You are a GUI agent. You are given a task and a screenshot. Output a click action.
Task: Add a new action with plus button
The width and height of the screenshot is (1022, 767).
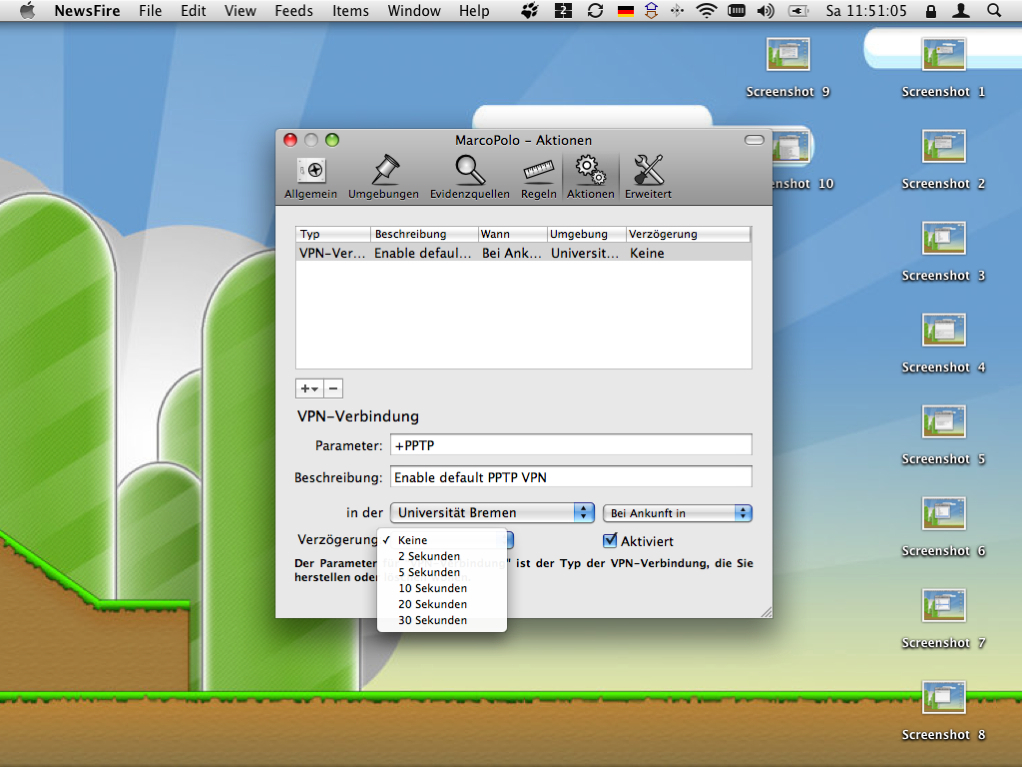(309, 388)
